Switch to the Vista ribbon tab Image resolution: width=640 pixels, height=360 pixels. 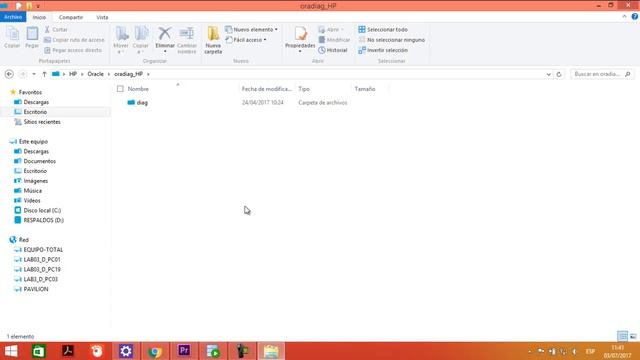coord(102,17)
